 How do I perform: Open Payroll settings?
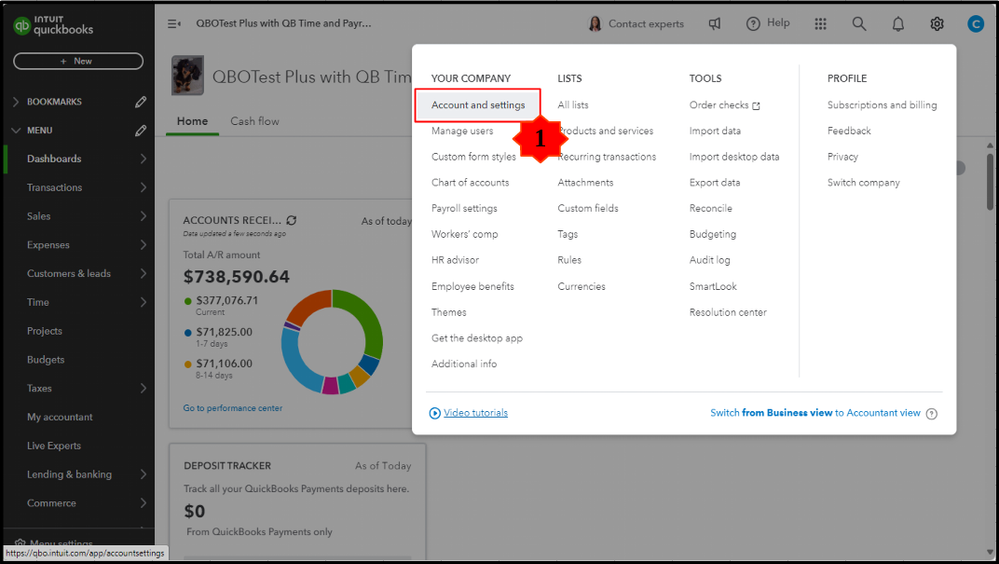coord(464,208)
